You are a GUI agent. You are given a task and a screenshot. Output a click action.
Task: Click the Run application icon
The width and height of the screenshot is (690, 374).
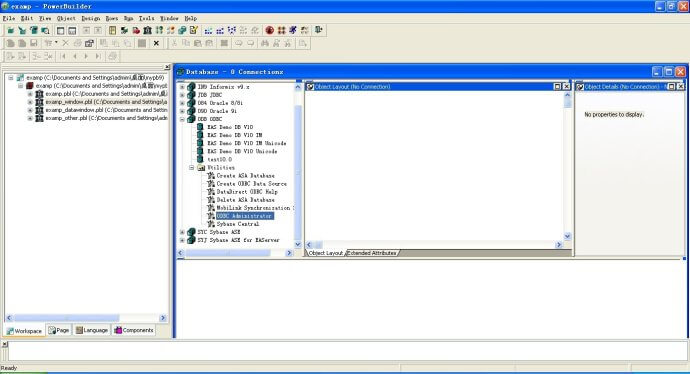coord(293,30)
